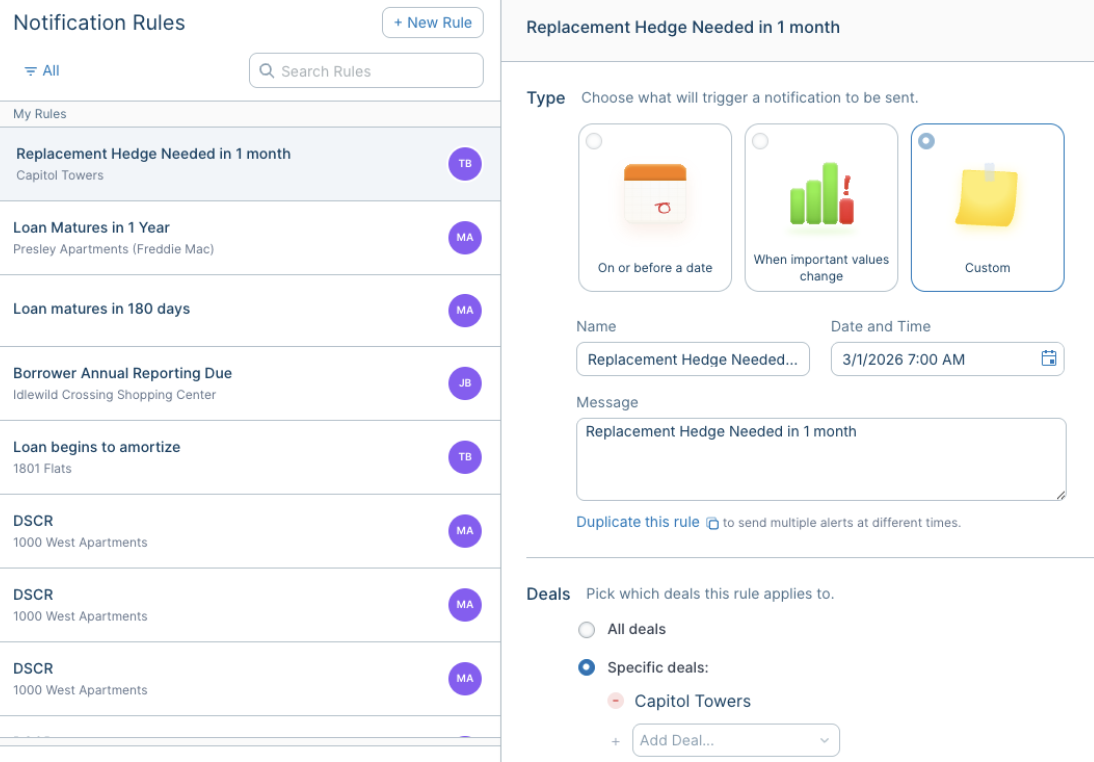The width and height of the screenshot is (1094, 762).
Task: Click the TB avatar on Replacement Hedge rule
Action: pyautogui.click(x=465, y=164)
